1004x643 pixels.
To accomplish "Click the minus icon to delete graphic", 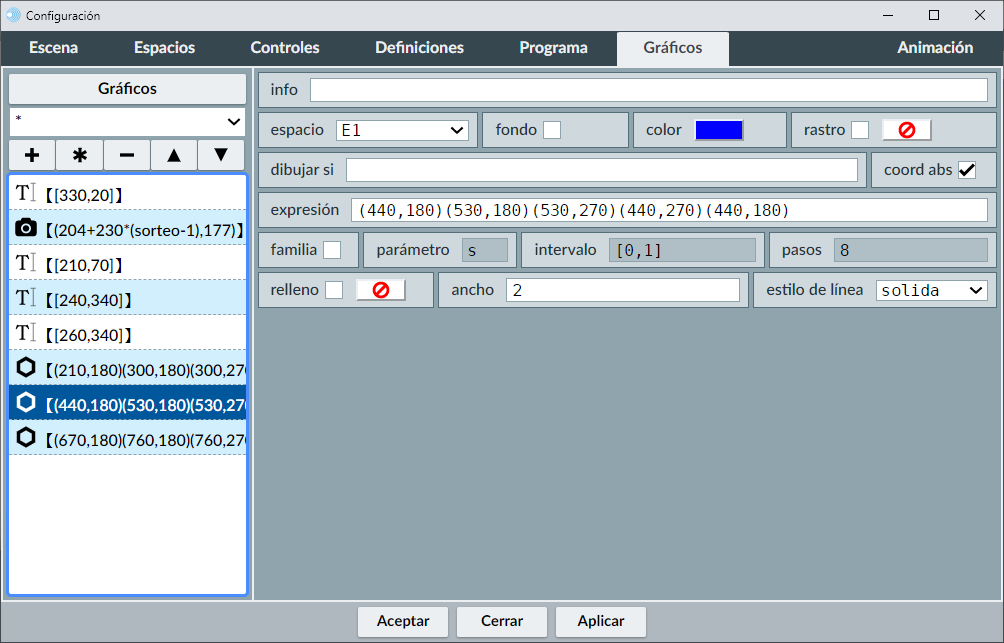I will click(x=127, y=155).
